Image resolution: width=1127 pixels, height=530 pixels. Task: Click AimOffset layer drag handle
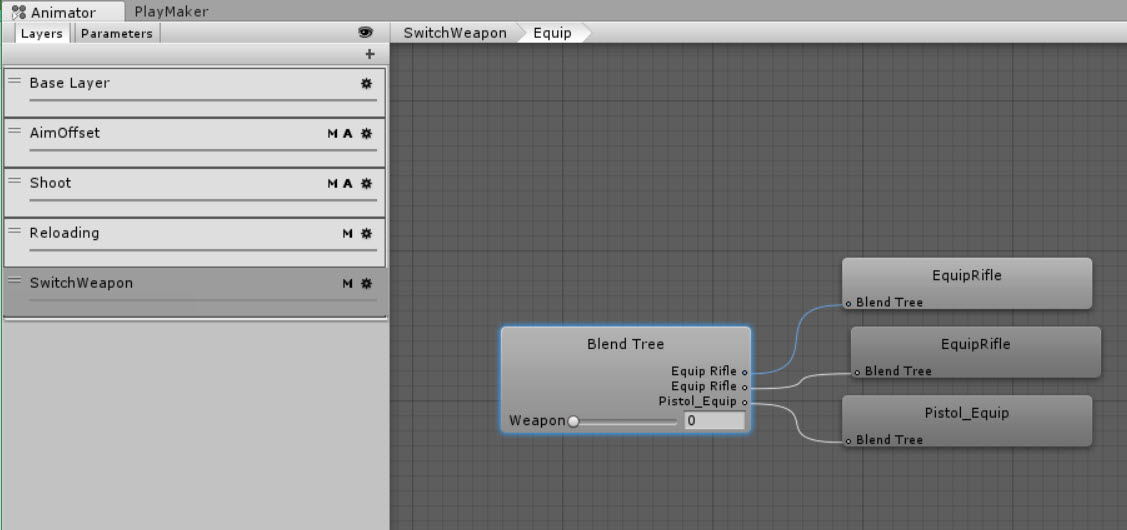(14, 131)
